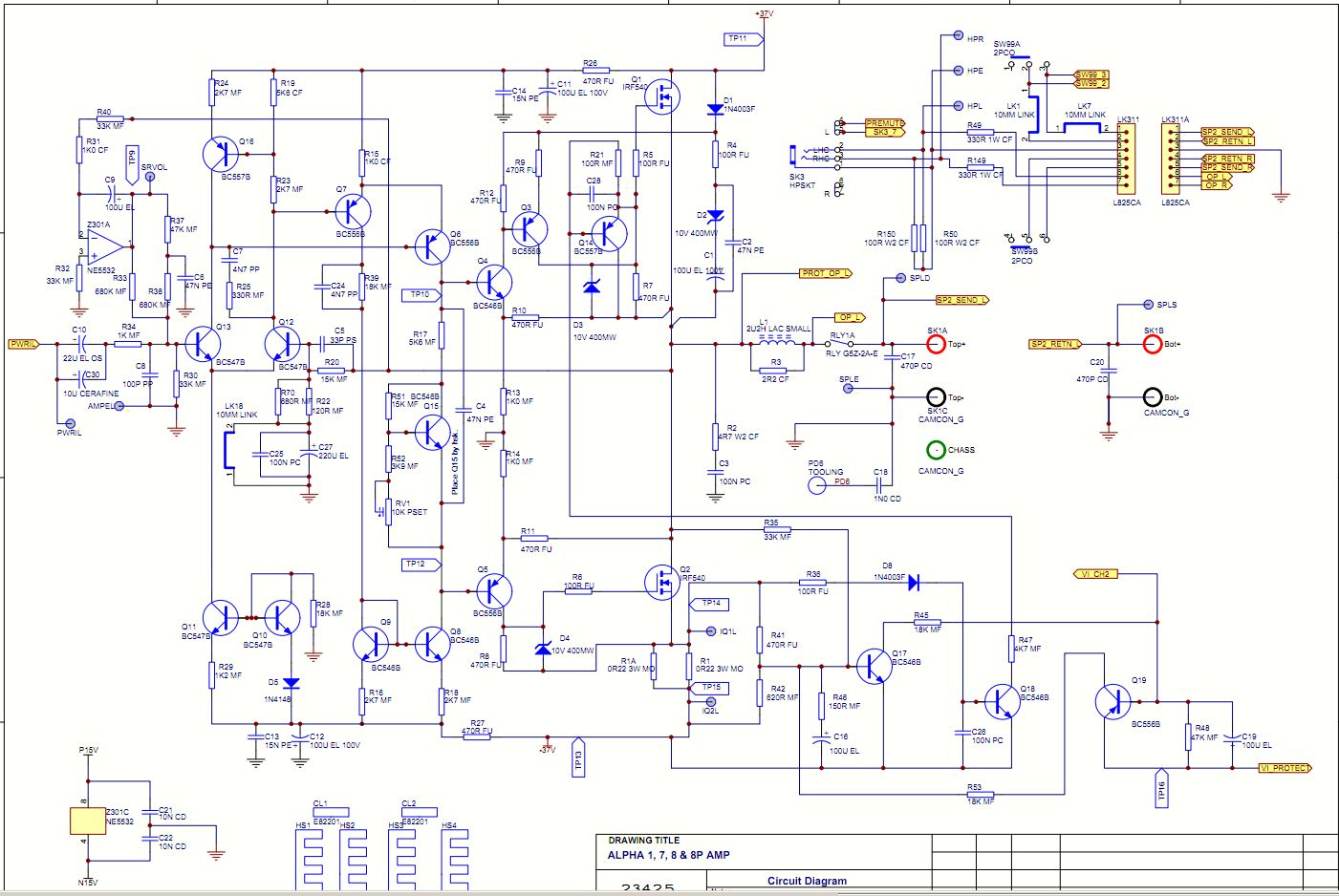Select the Q18 BC546B transistor symbol
Screen dimensions: 1339x896
click(x=1002, y=702)
